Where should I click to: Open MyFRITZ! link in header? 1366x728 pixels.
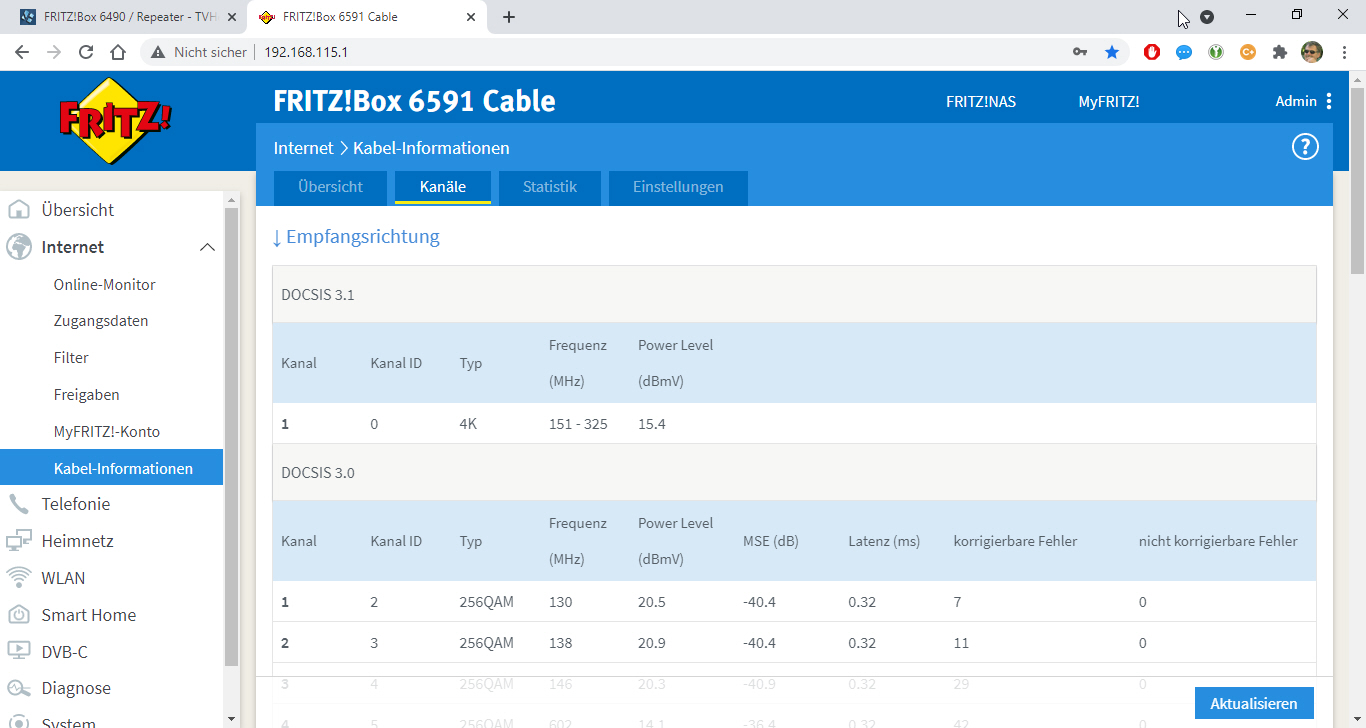[1109, 101]
